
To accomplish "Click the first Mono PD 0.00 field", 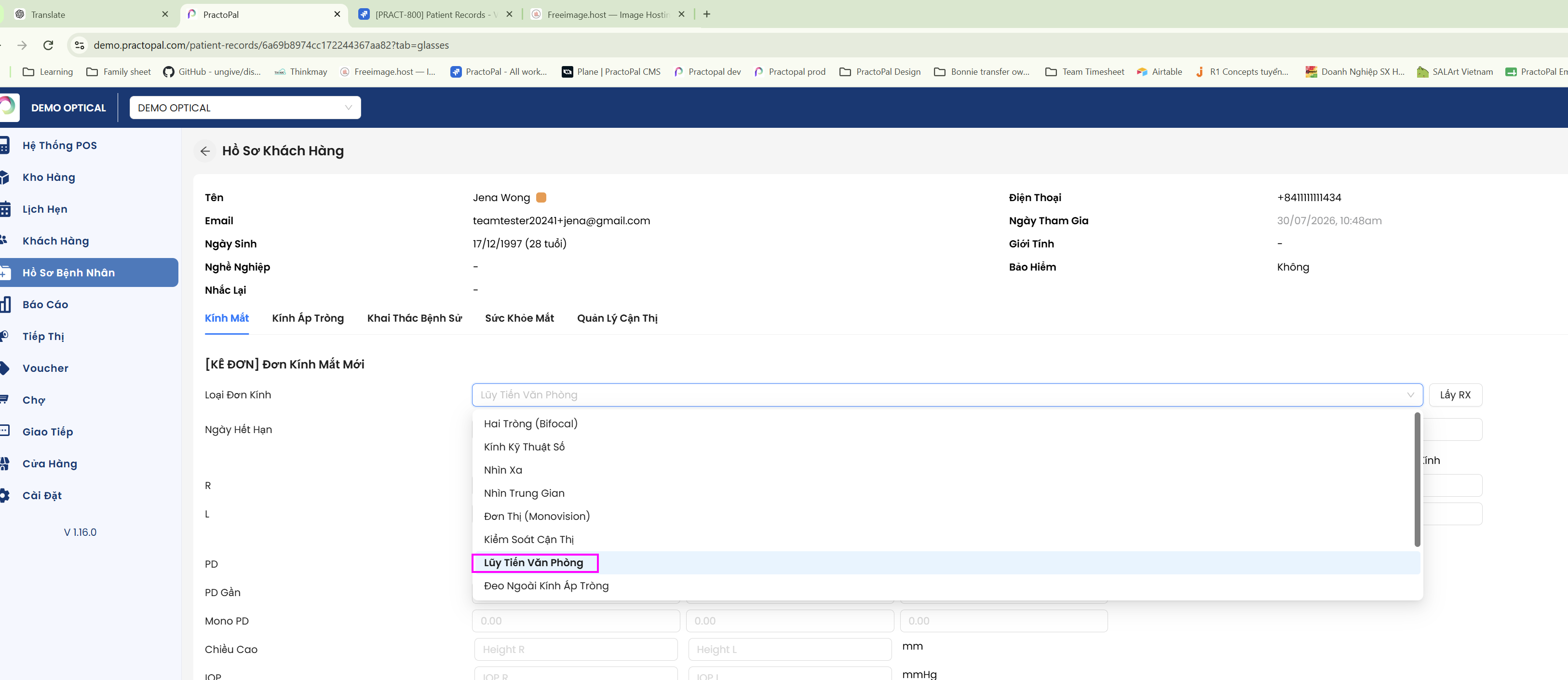I will (x=576, y=621).
